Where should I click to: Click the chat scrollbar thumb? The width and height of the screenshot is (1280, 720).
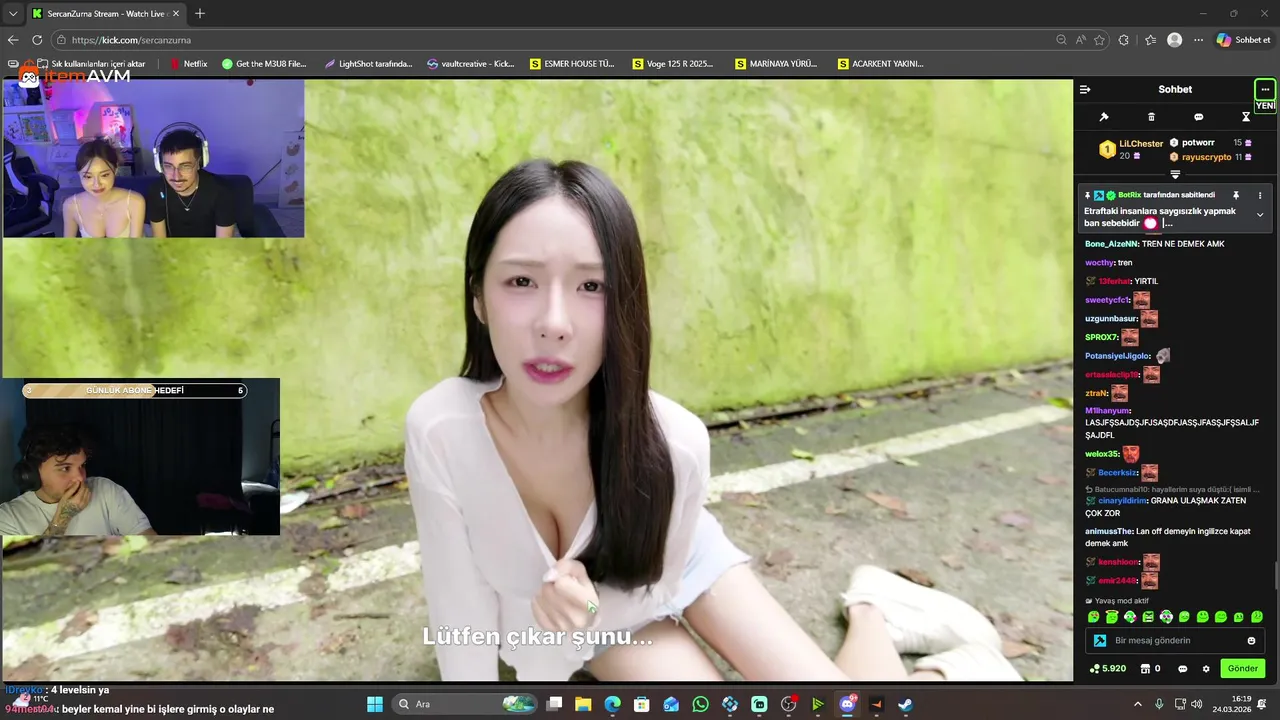click(x=1276, y=577)
